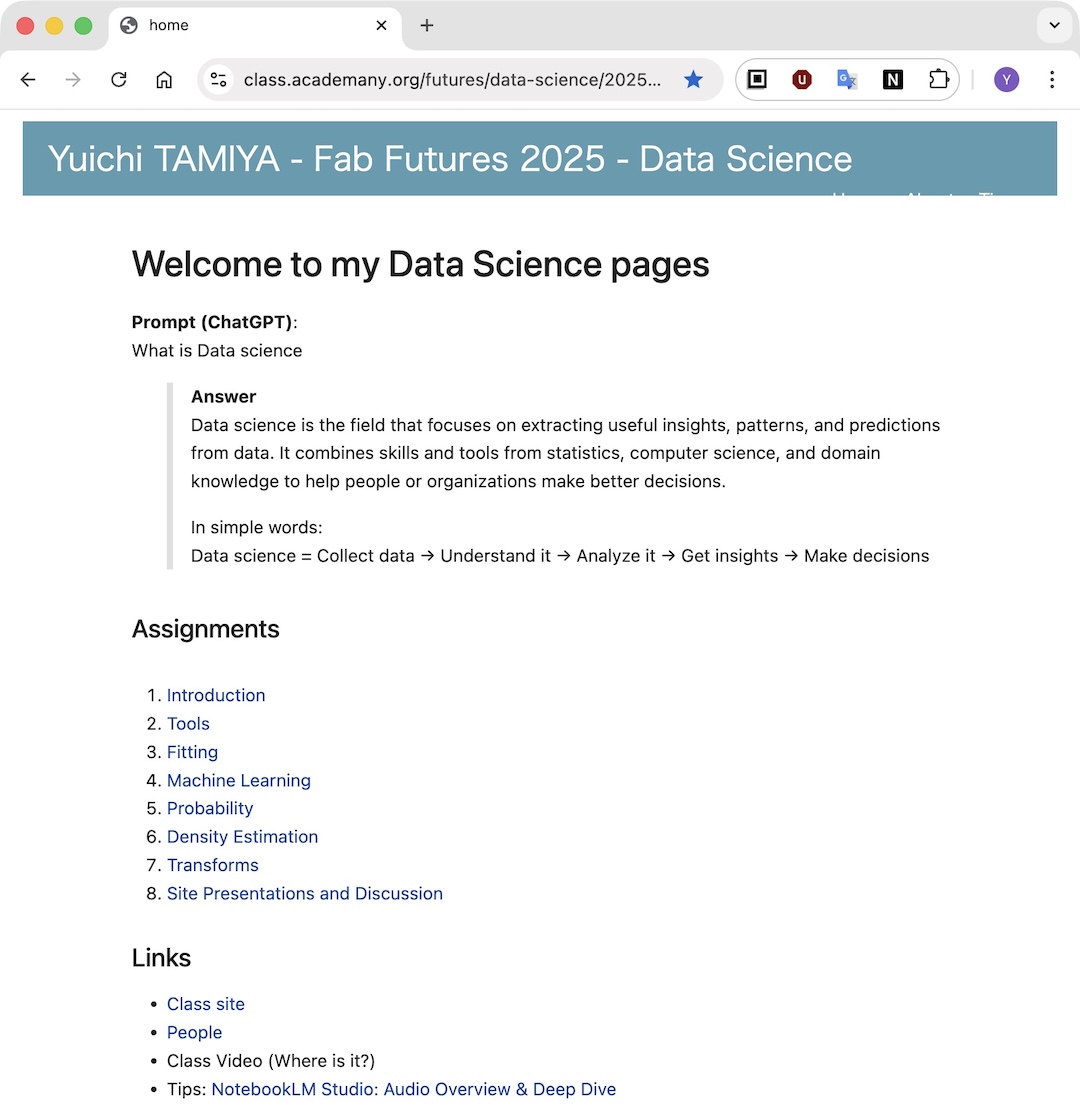The image size is (1080, 1120).
Task: Click the QR-style square extension icon
Action: coord(757,80)
